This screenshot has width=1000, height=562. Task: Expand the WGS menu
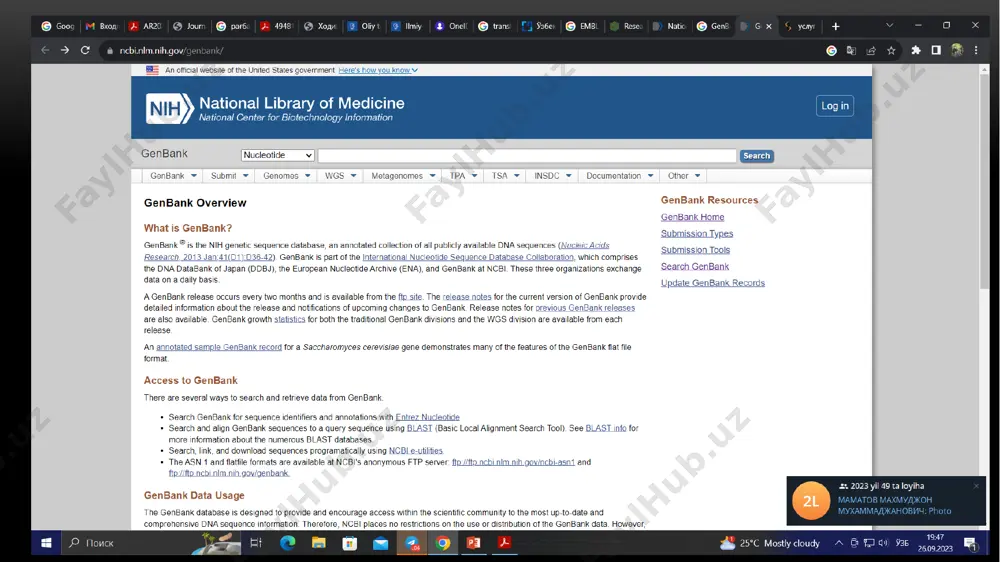tap(341, 175)
